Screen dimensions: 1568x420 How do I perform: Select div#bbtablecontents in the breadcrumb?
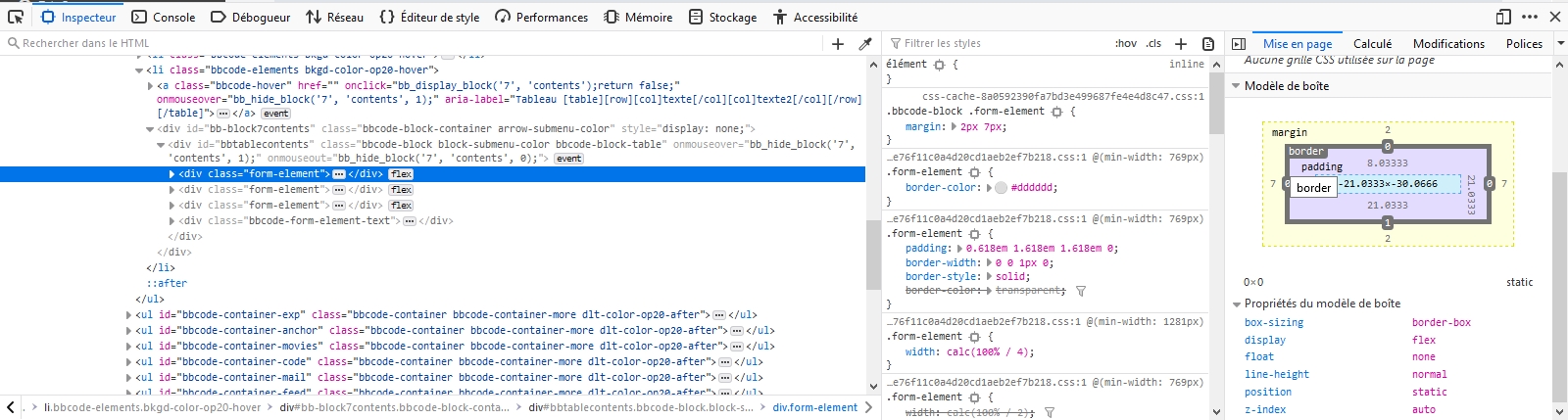641,407
